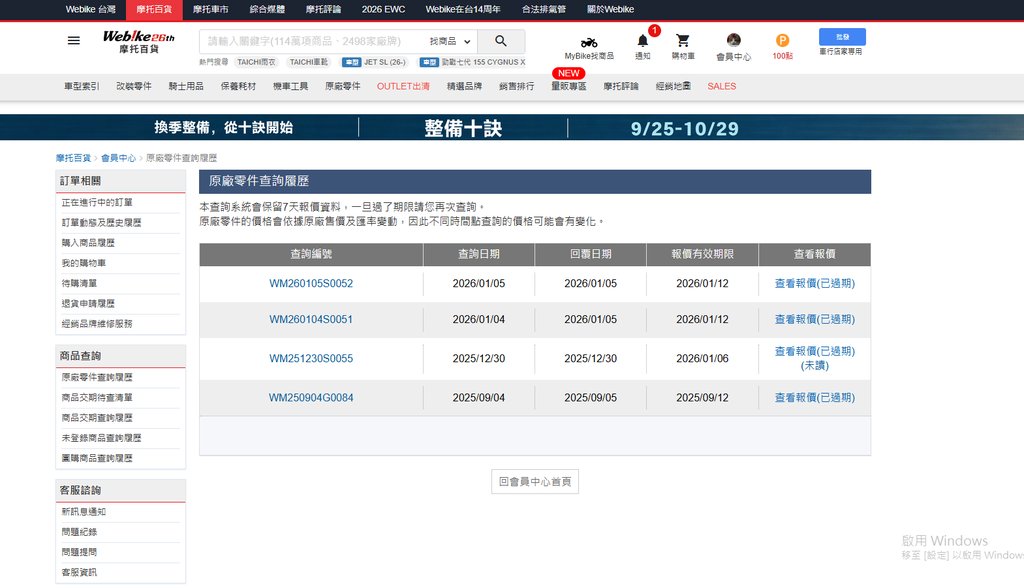The width and height of the screenshot is (1024, 588).
Task: Open 車型索引 navigation menu
Action: (x=82, y=86)
